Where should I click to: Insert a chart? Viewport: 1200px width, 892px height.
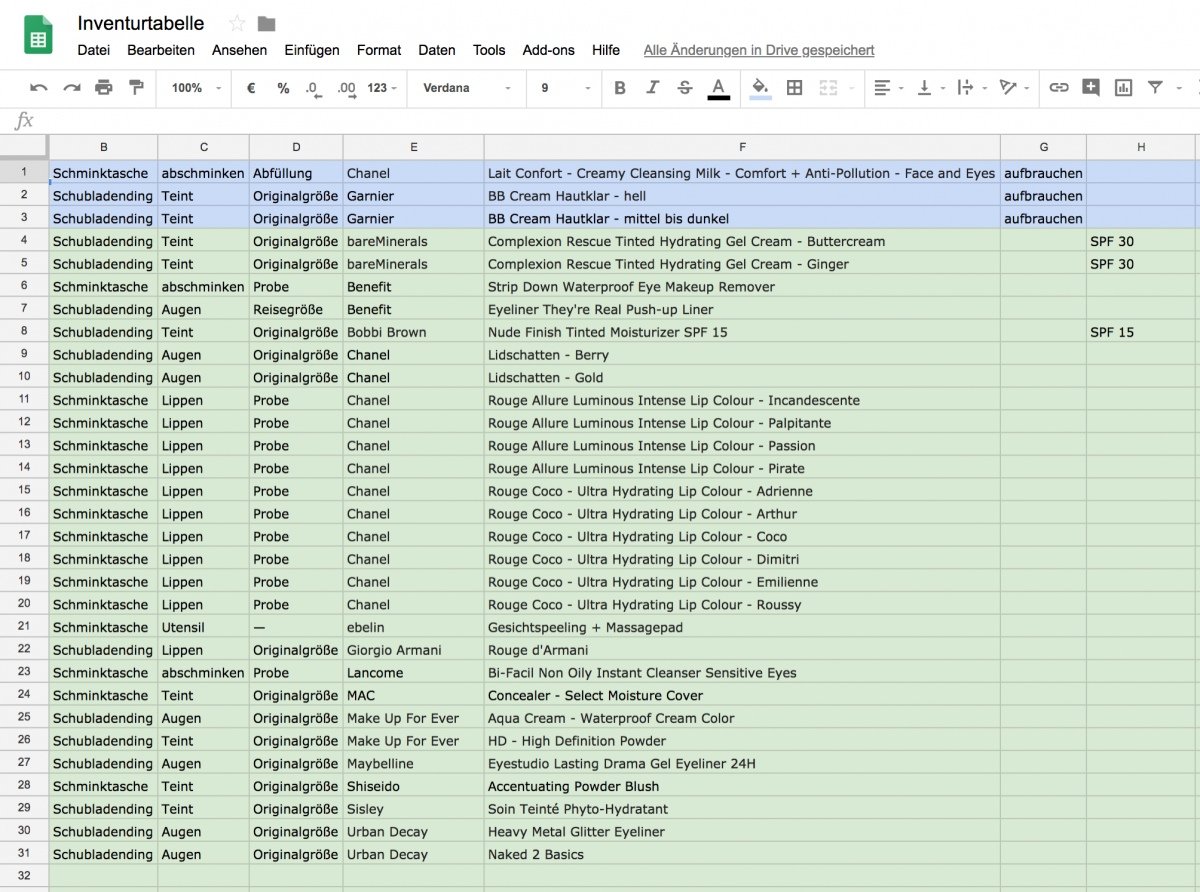1123,88
